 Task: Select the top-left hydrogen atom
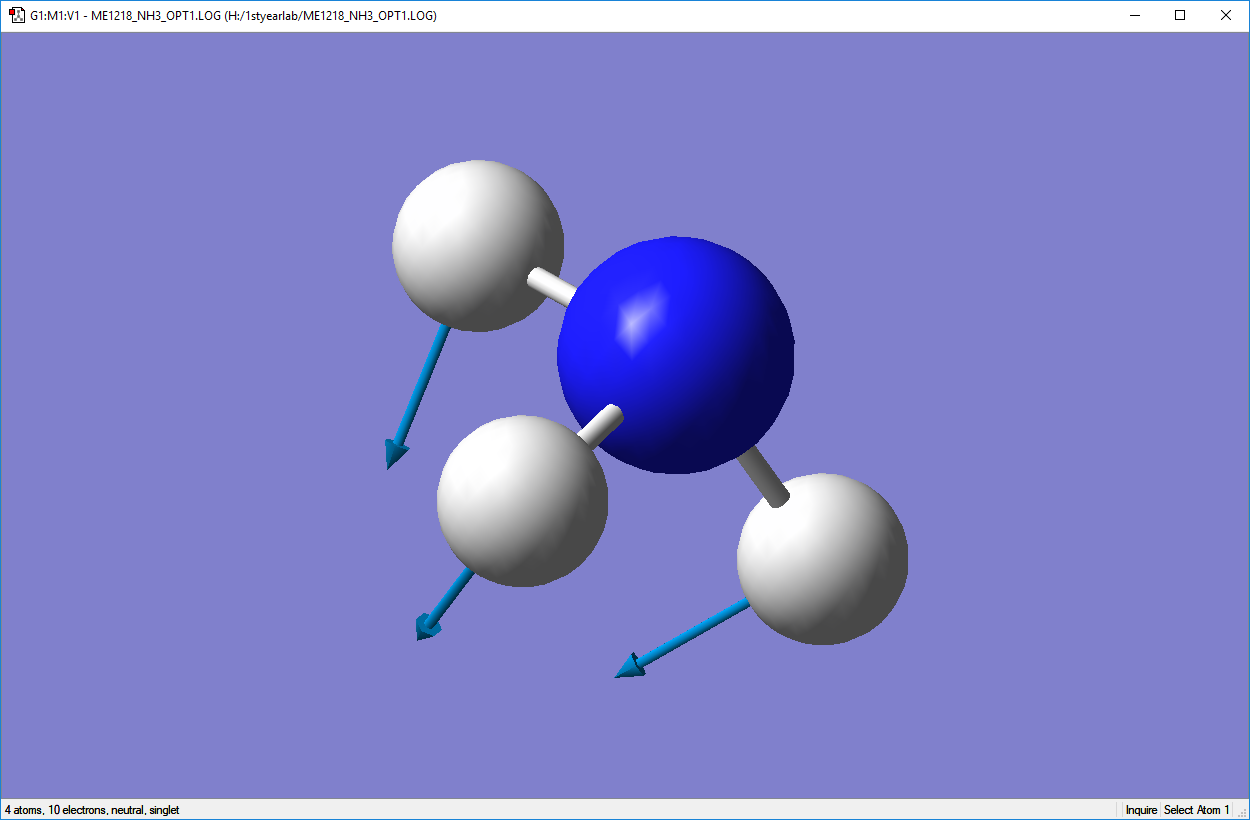477,245
